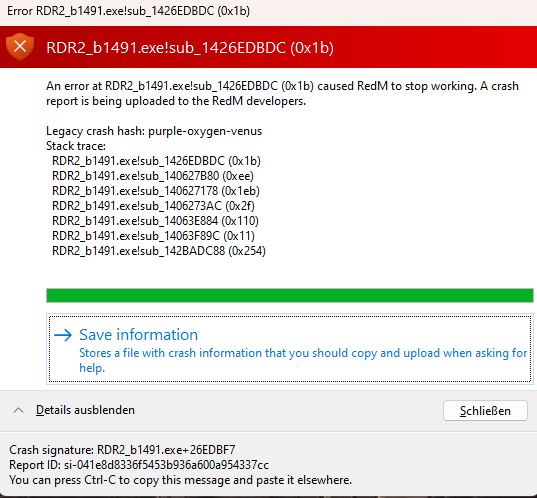Click the Crash signature line

(x=122, y=450)
